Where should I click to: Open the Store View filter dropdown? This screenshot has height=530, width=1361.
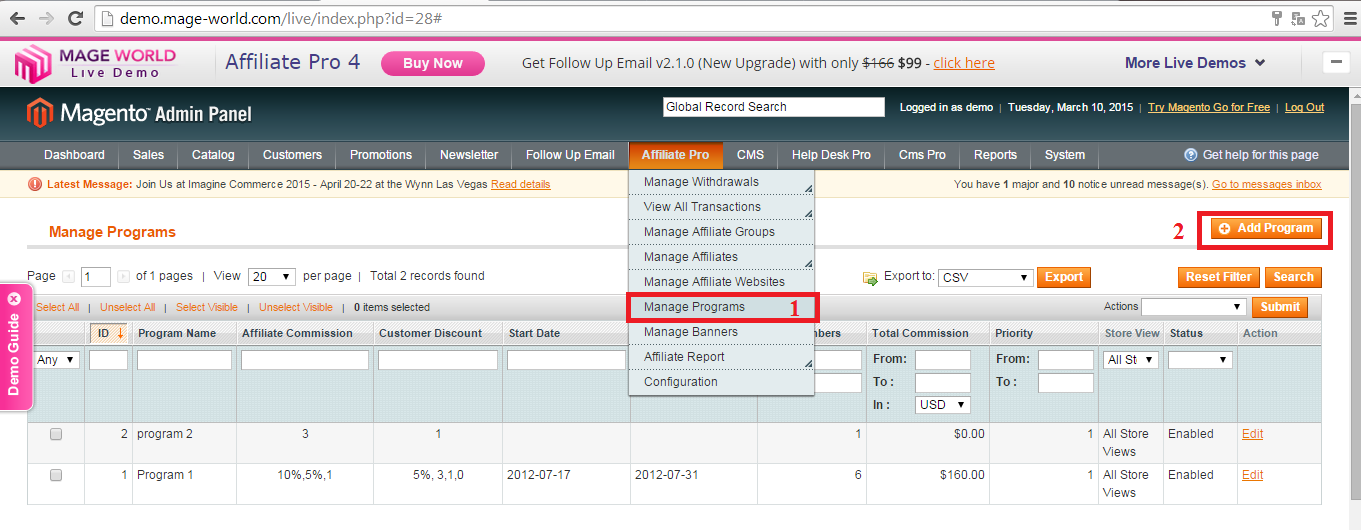coord(1131,360)
